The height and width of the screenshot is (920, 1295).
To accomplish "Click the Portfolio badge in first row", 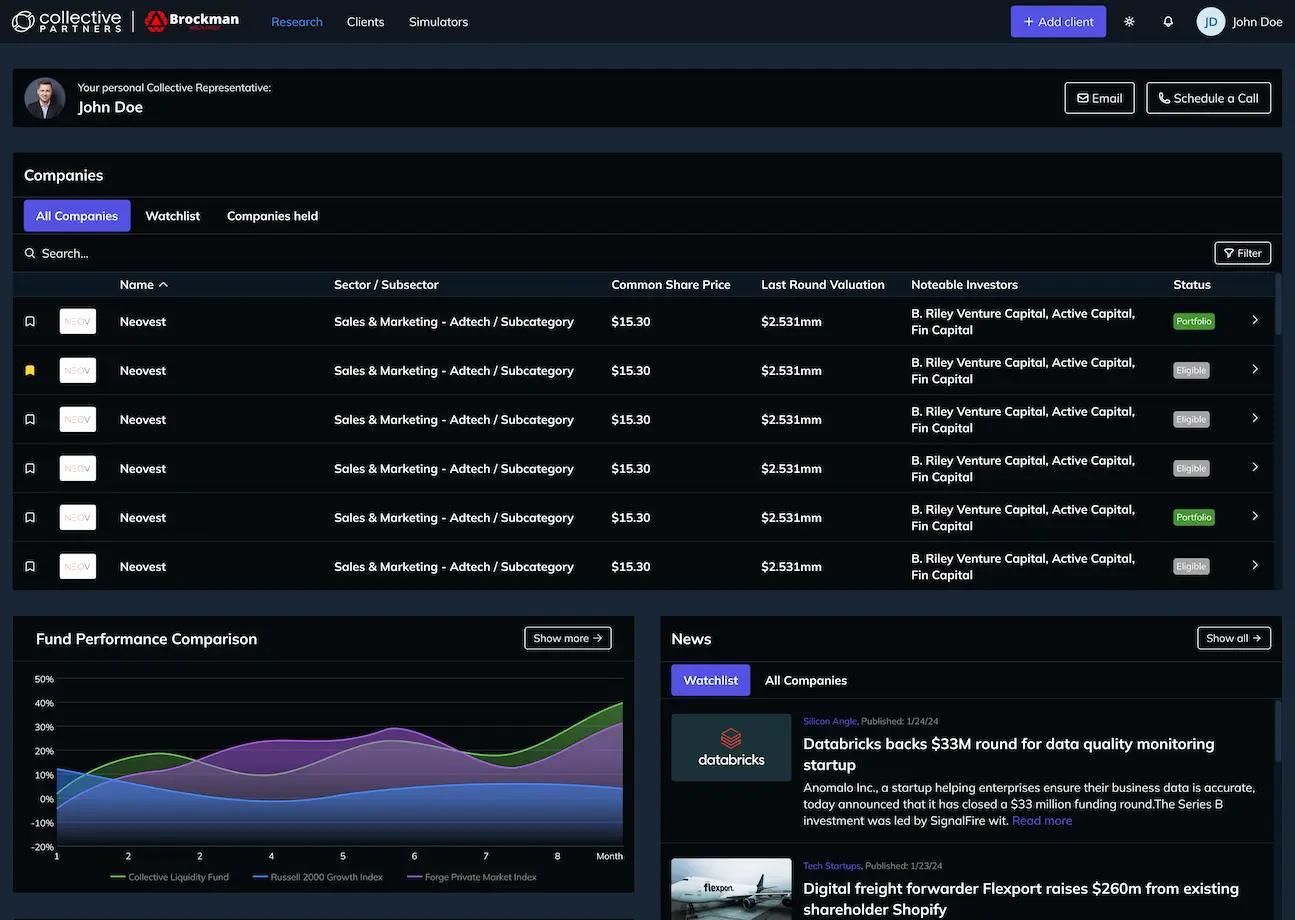I will 1194,321.
